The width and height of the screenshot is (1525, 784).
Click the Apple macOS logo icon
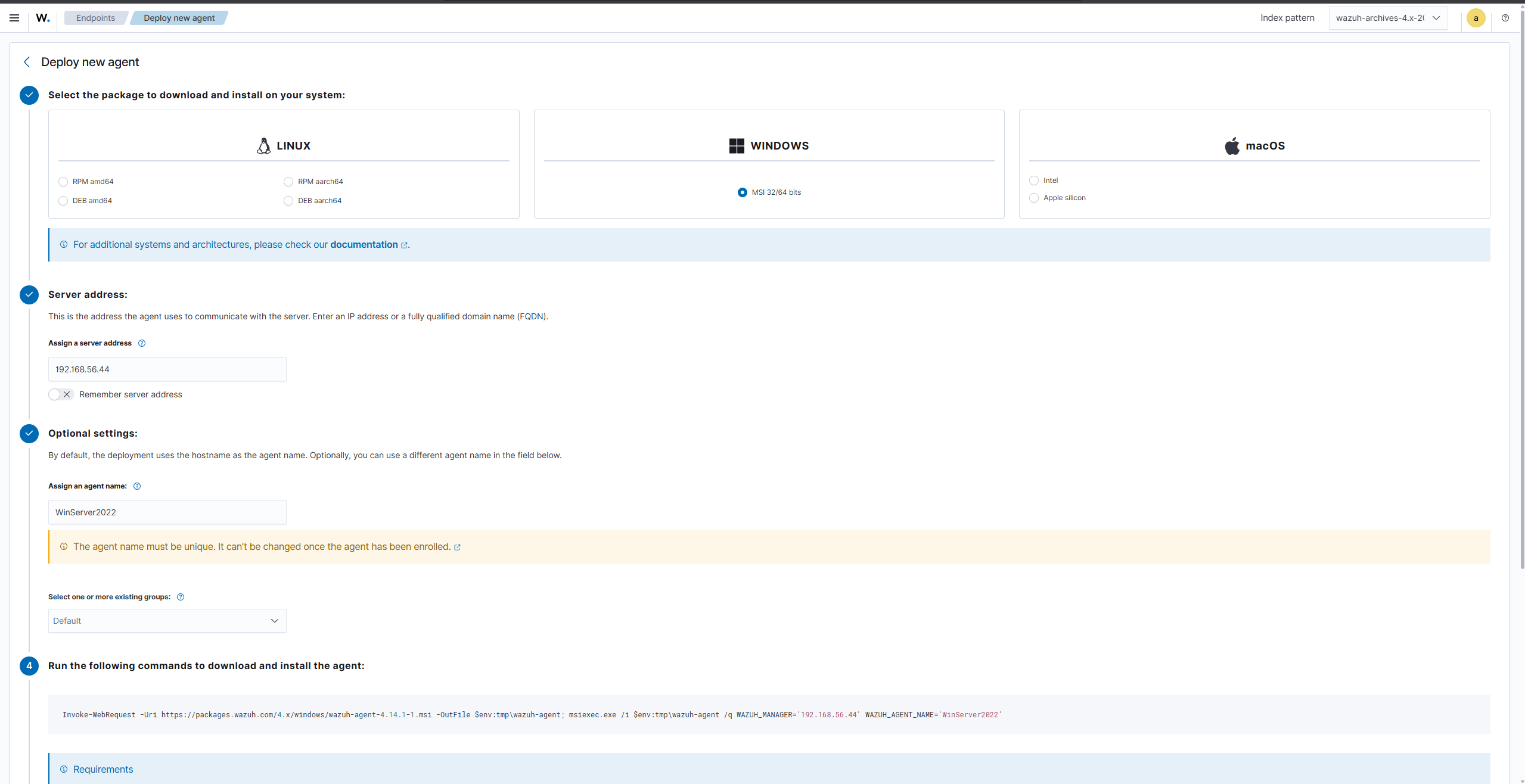click(1232, 146)
